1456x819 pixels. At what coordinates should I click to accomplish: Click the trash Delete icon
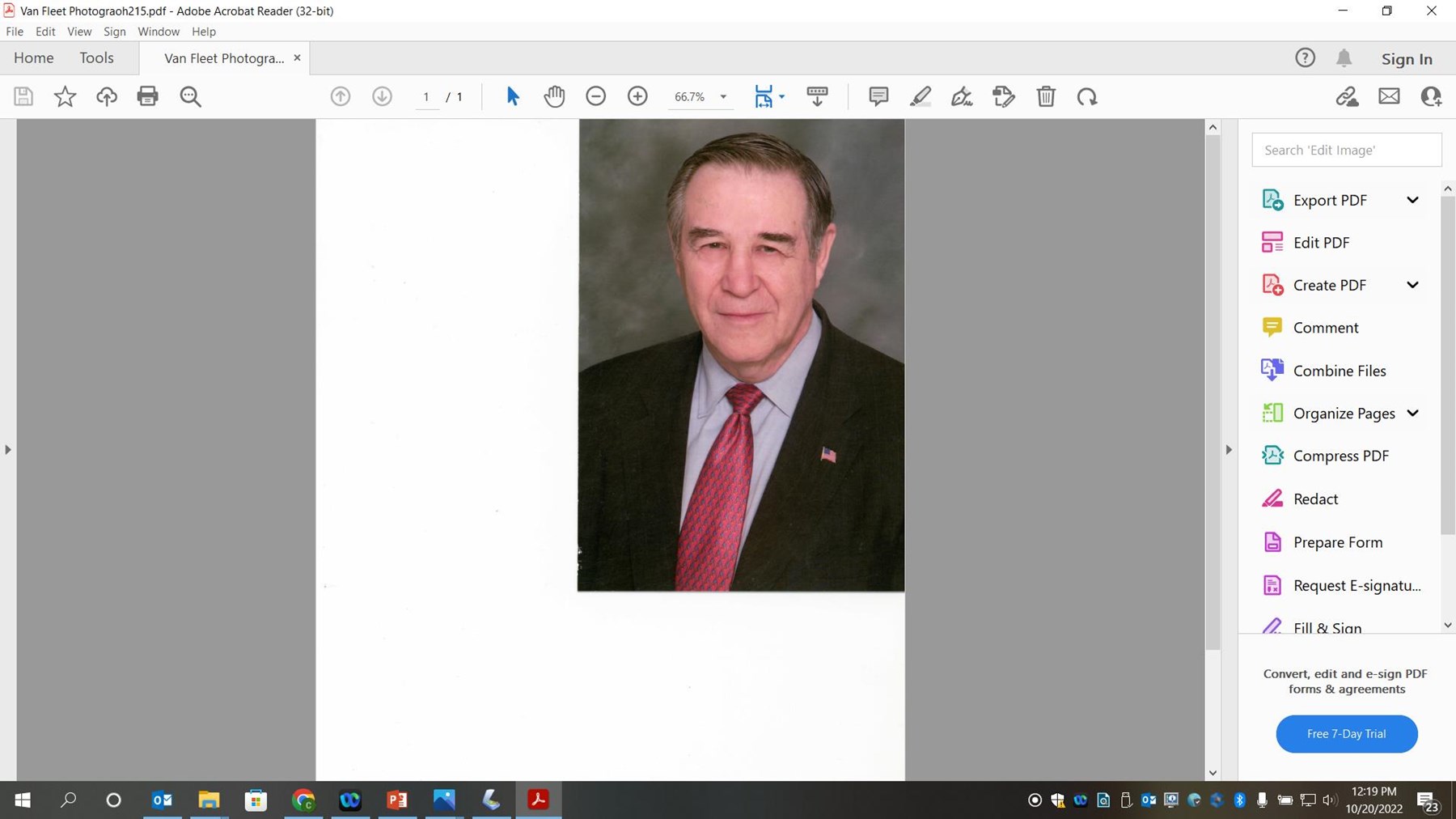(1046, 96)
